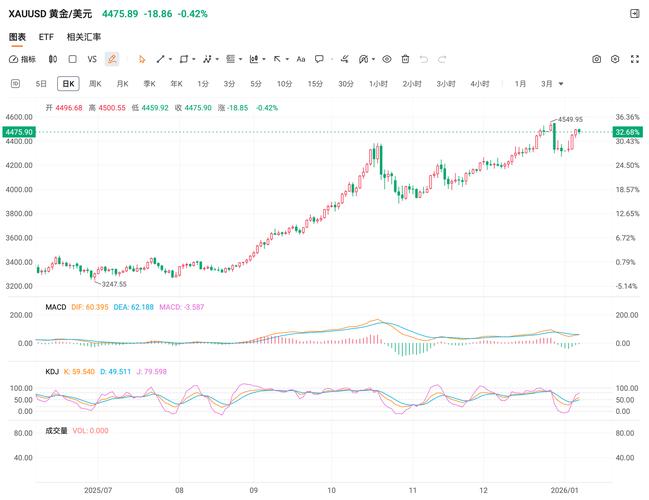Click the undo arrow in toolbar
The image size is (649, 500).
coord(424,59)
